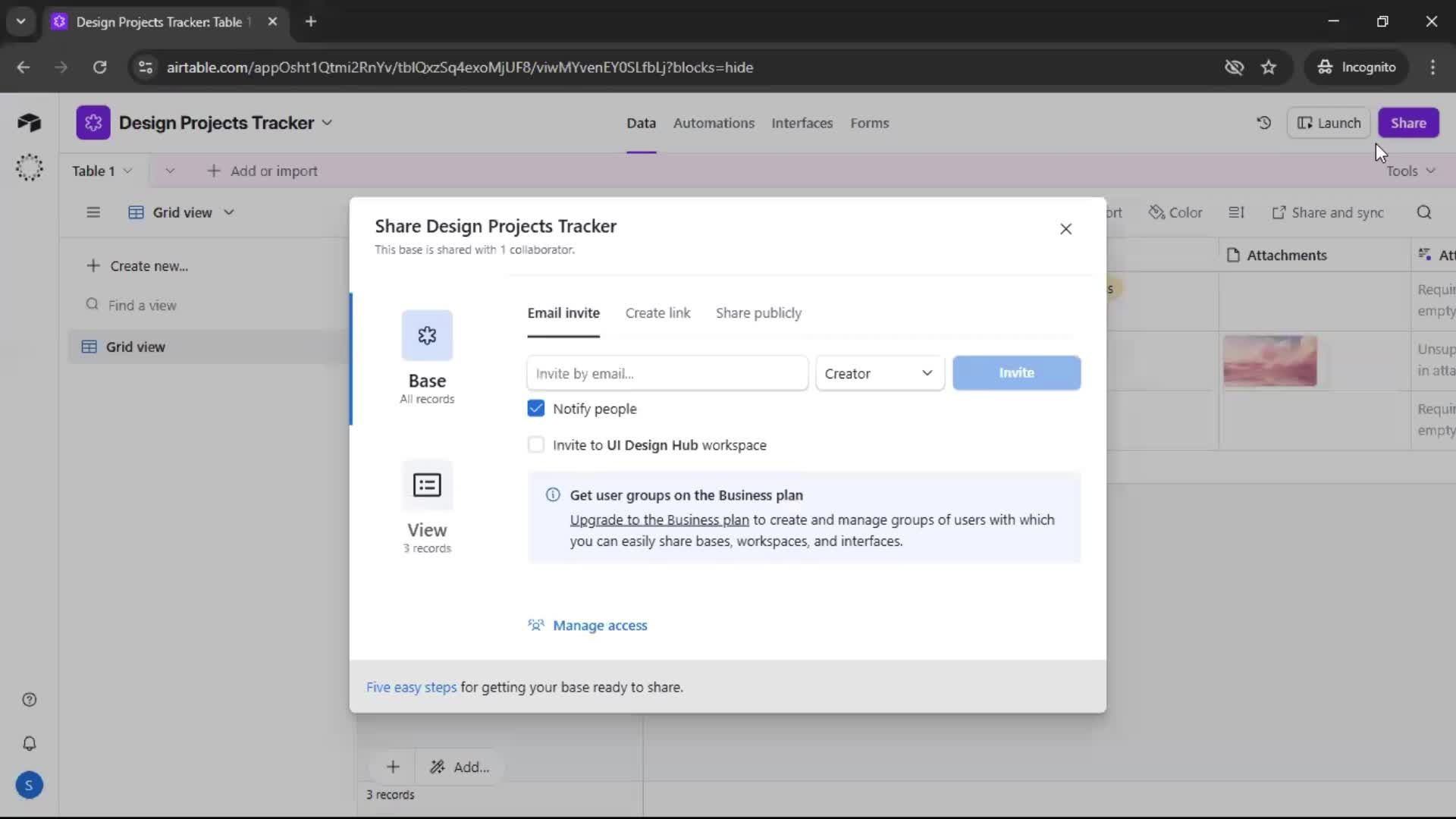Open the Manage access link
1456x819 pixels.
point(588,626)
